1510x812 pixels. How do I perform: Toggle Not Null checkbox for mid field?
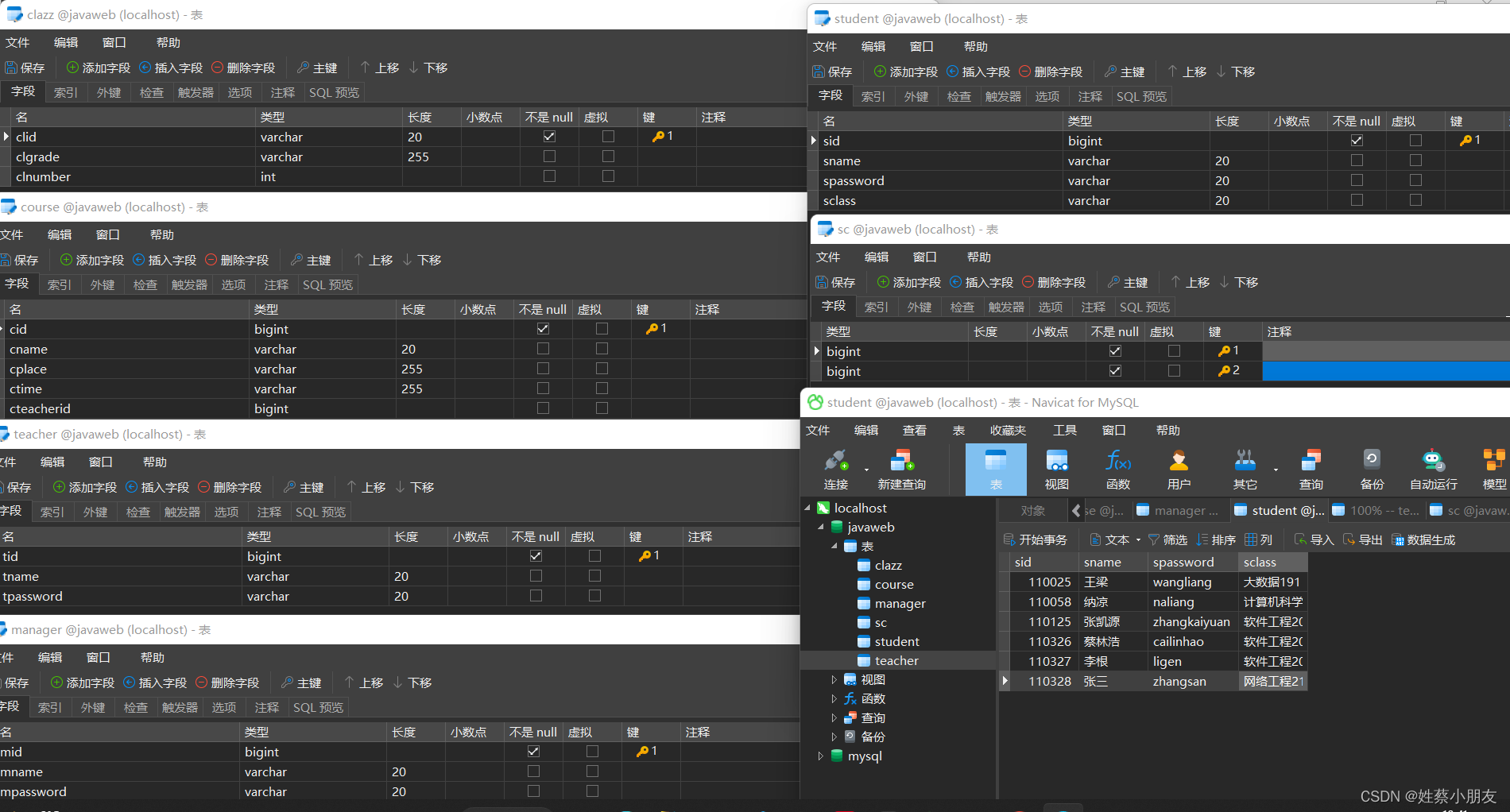(x=533, y=752)
